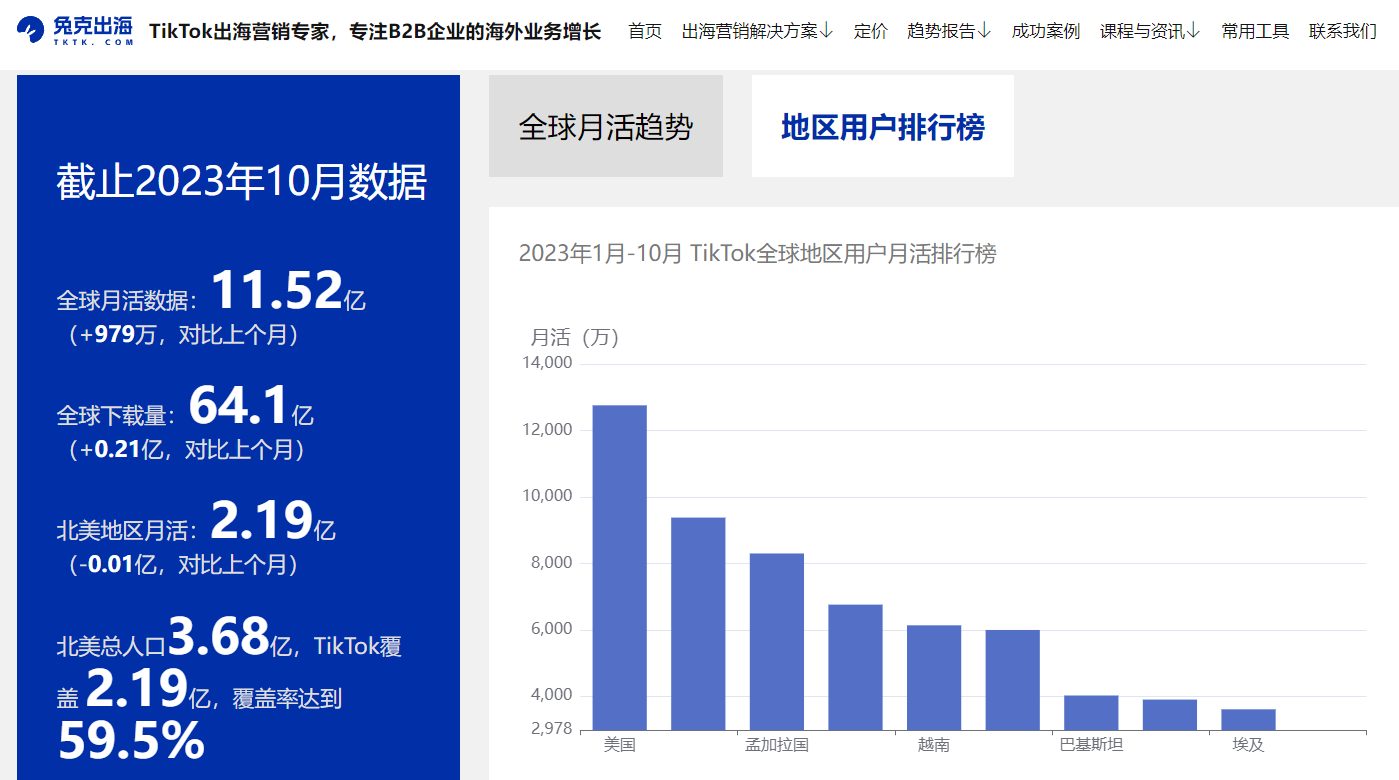
Task: Click 联系我们 in the top navigation
Action: [x=1342, y=31]
